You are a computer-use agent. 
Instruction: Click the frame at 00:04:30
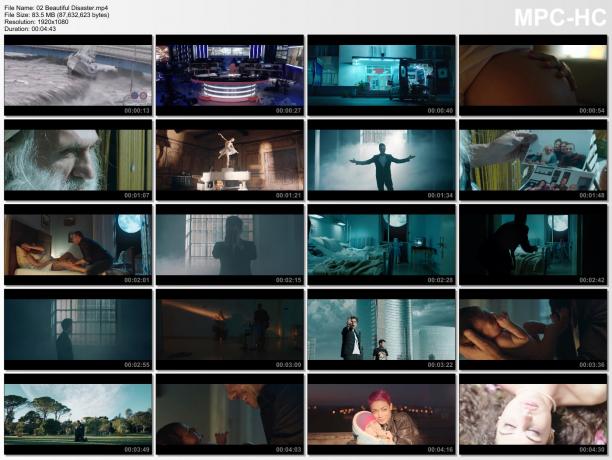(533, 414)
